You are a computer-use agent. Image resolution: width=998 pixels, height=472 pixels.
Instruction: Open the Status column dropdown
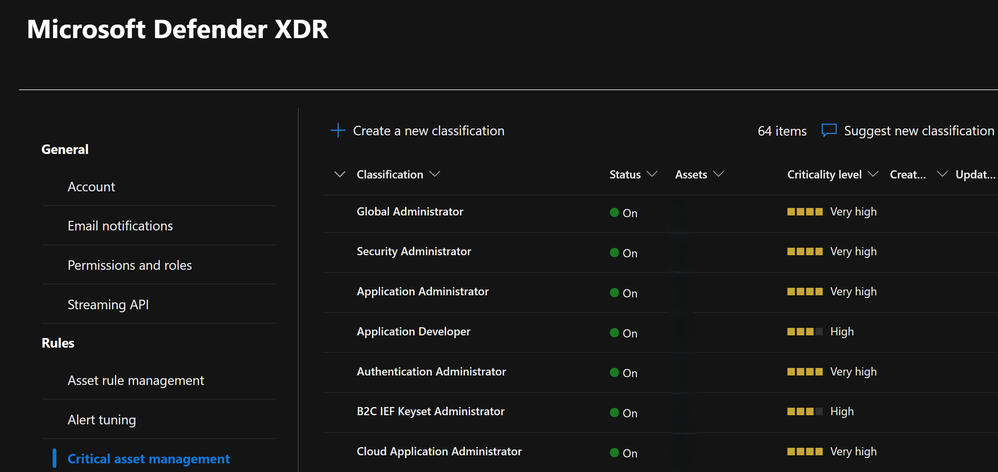coord(652,174)
